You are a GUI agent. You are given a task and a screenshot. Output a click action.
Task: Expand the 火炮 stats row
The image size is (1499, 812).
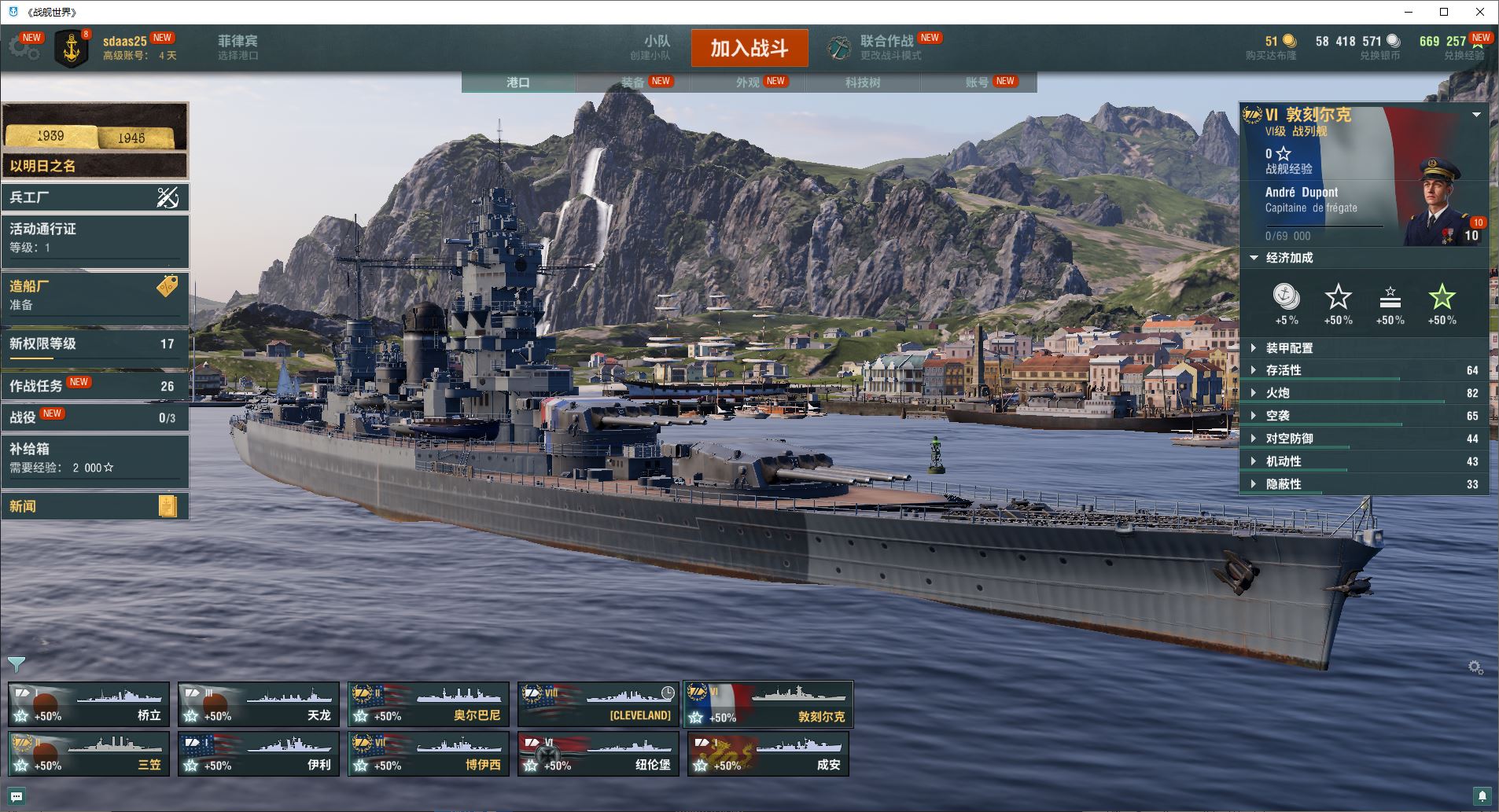click(1365, 392)
